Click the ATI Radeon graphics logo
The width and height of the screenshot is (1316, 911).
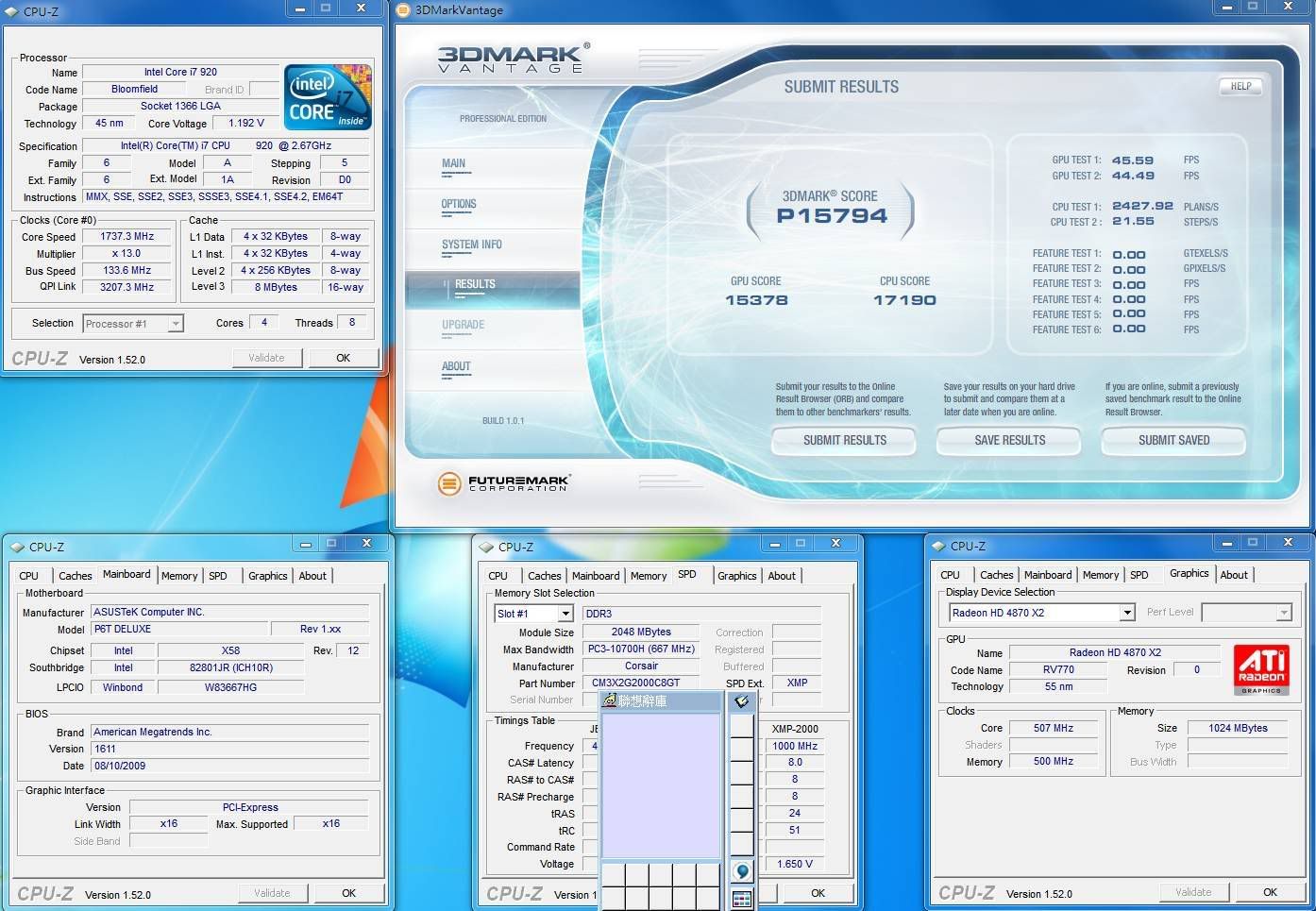click(x=1261, y=669)
